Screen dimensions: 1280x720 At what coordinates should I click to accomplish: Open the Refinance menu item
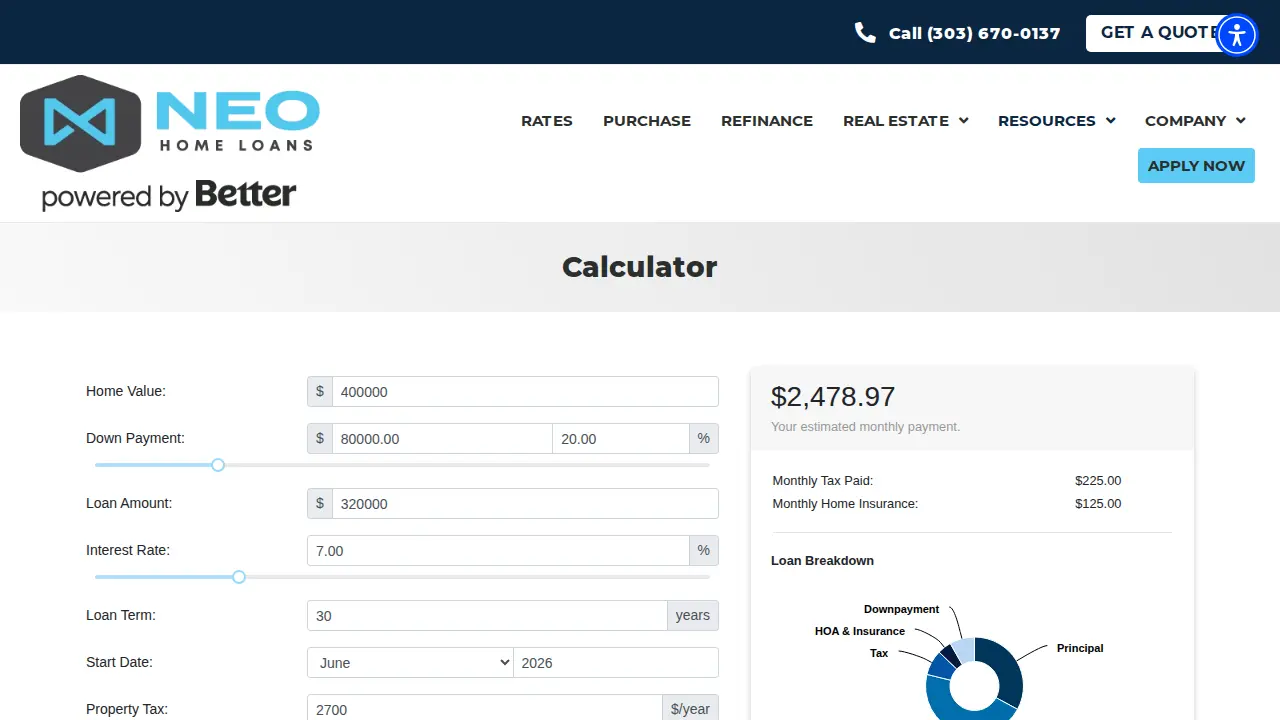click(767, 121)
